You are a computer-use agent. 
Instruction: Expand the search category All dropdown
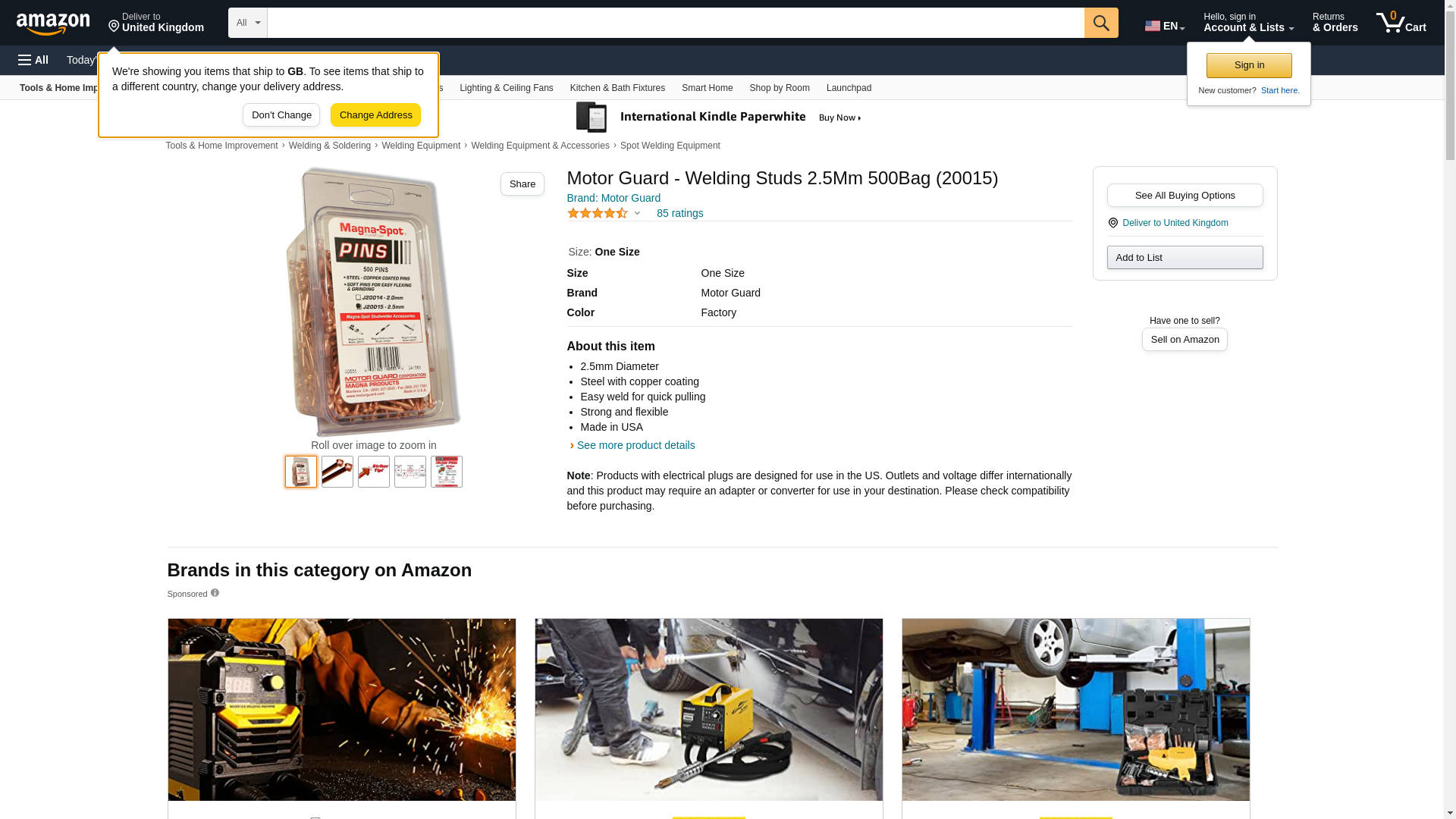(248, 23)
